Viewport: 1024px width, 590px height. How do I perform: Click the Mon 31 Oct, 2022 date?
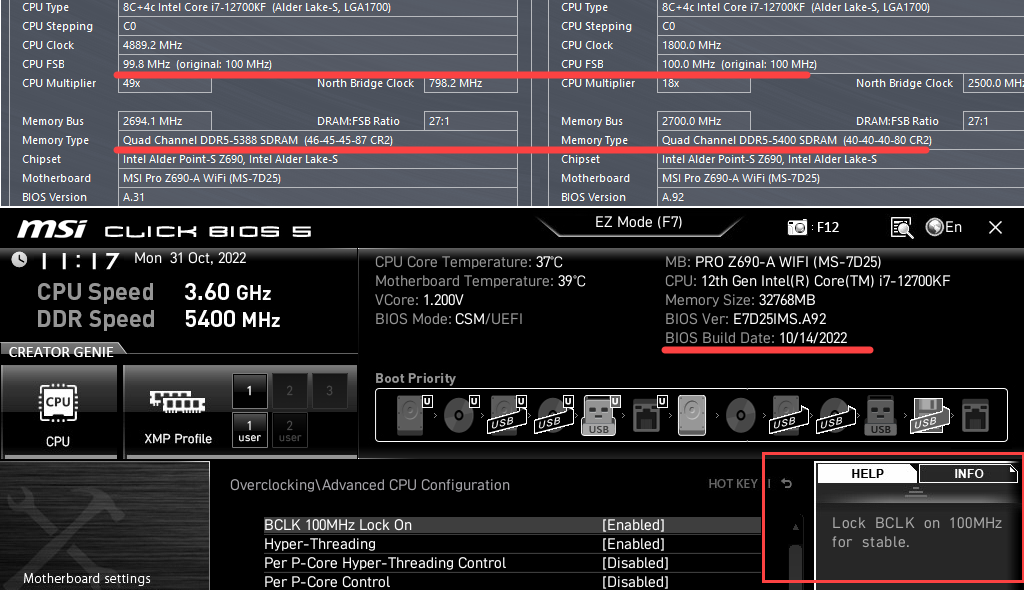point(190,258)
